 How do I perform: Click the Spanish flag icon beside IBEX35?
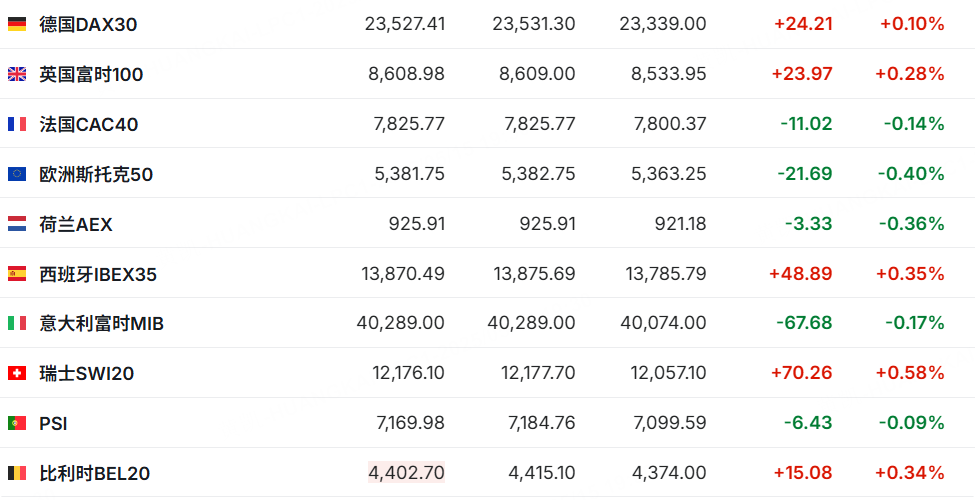pos(17,274)
